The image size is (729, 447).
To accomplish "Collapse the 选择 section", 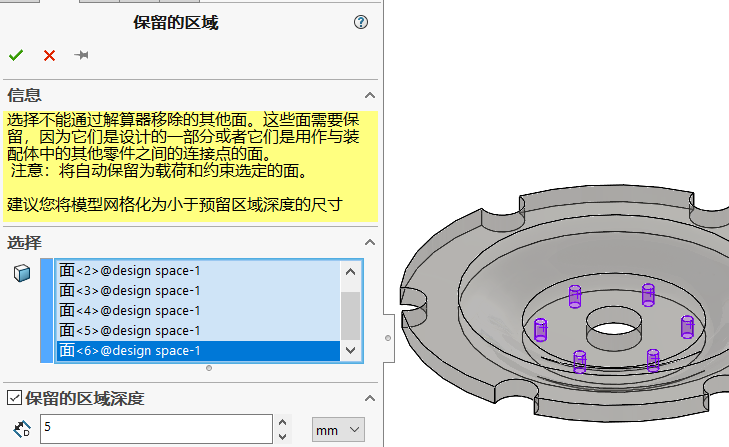I will point(370,242).
